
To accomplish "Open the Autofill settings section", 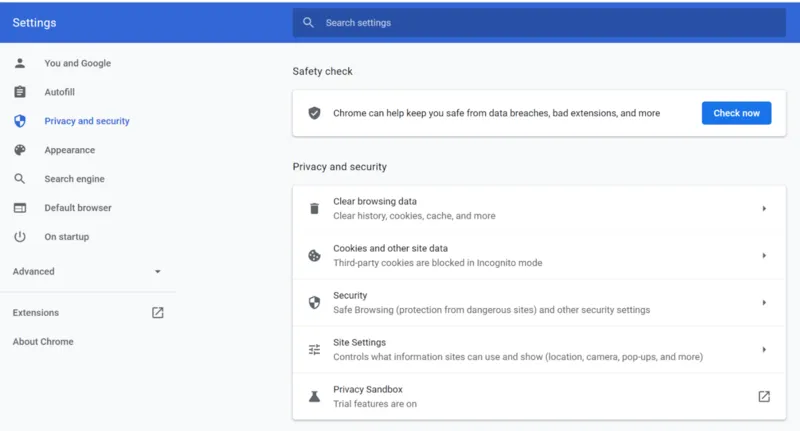I will pos(59,92).
